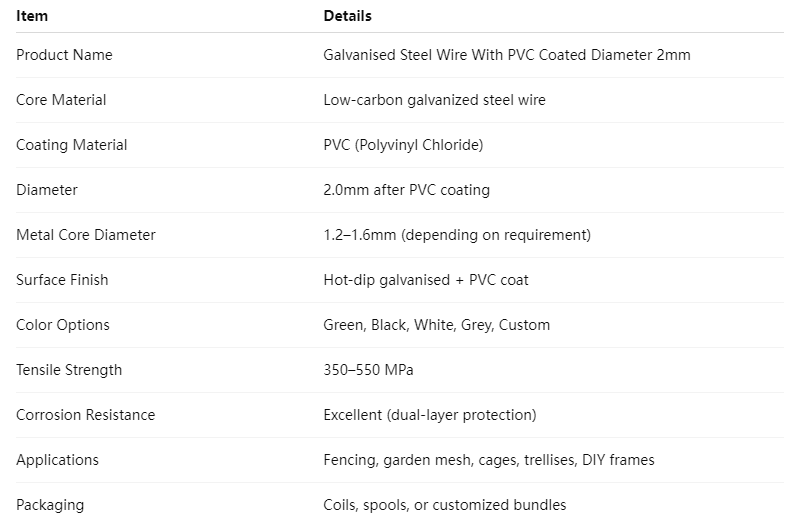Viewport: 812px width, 526px height.
Task: Click the "PVC (Polyvinyl Chloride)" detail cell
Action: [x=403, y=145]
